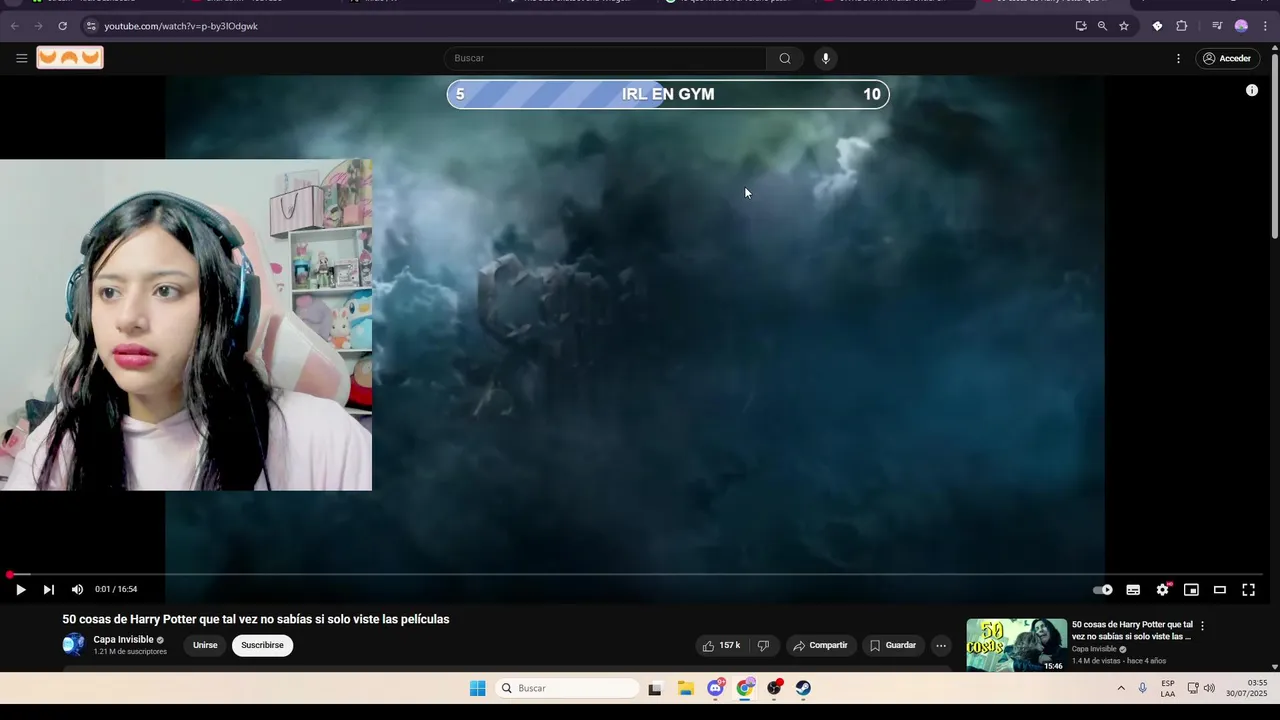Expand the system tray hidden icons
This screenshot has height=720, width=1280.
[1121, 688]
